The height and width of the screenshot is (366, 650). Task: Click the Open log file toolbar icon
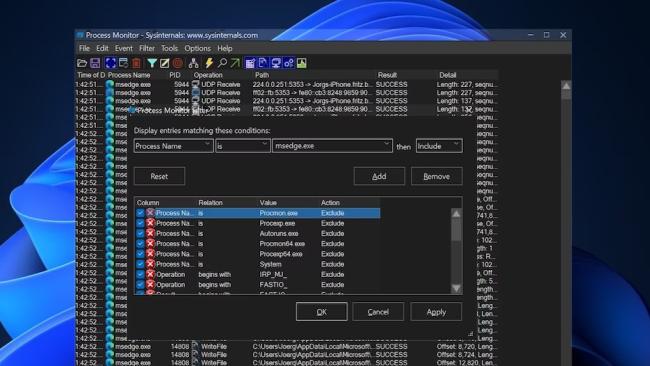(x=82, y=63)
